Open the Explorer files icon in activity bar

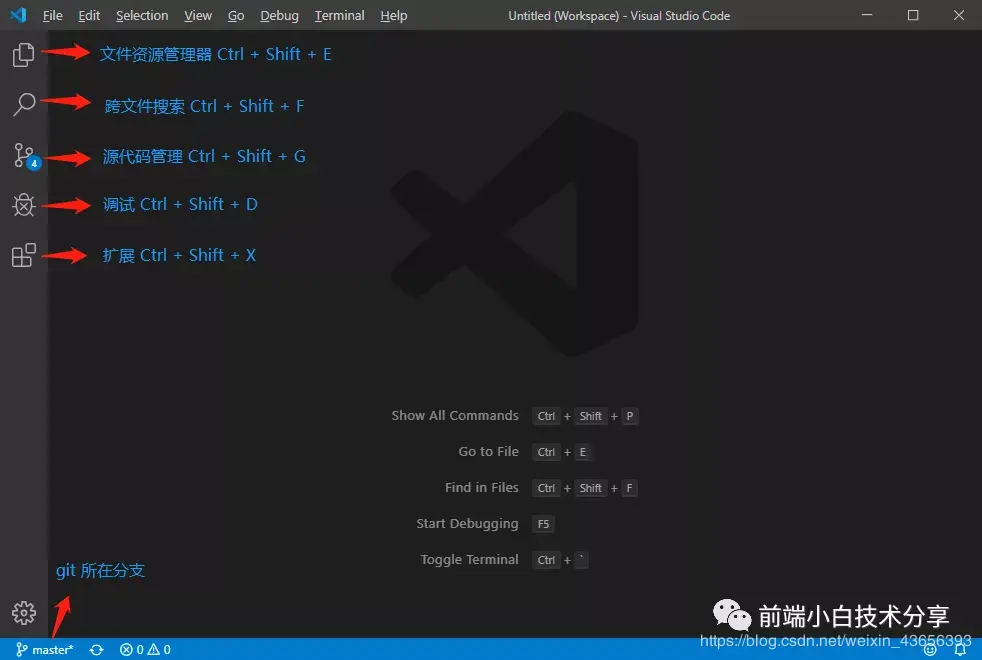24,54
